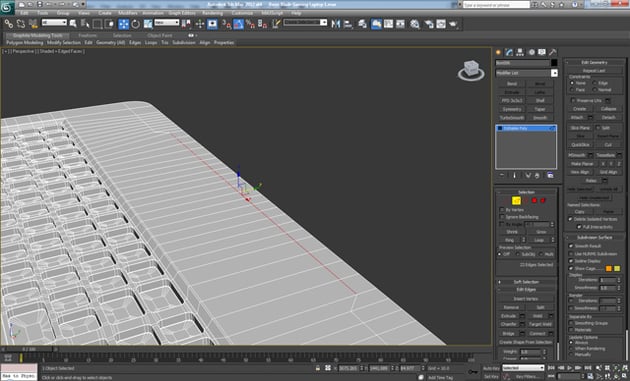This screenshot has width=630, height=381.
Task: Toggle the Angle Snap icon
Action: [x=238, y=24]
